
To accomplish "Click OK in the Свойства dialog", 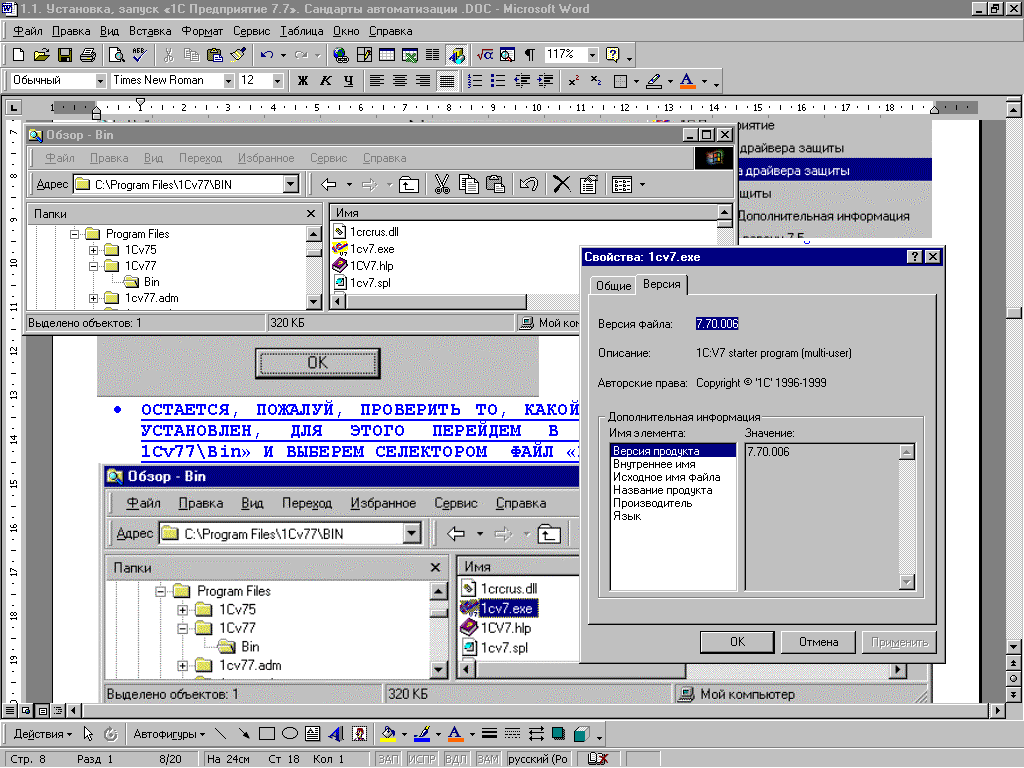I will pyautogui.click(x=737, y=642).
